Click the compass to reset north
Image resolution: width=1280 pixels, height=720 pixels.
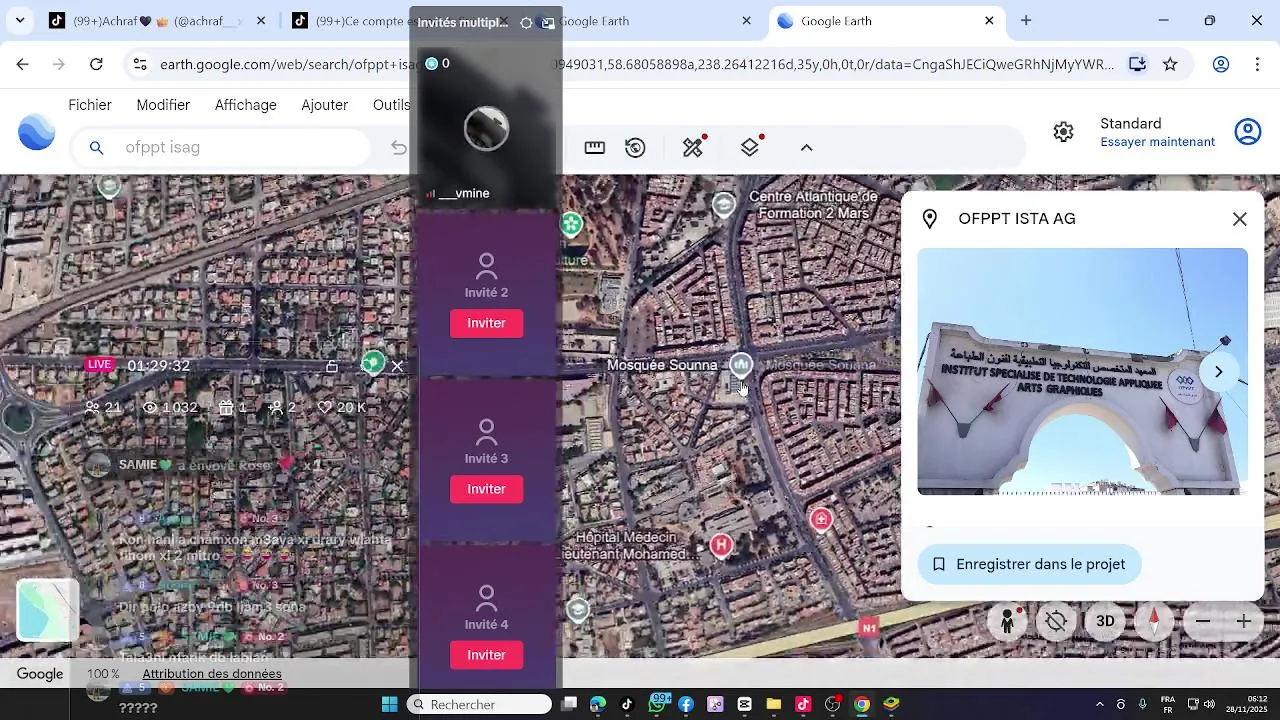tap(1154, 621)
